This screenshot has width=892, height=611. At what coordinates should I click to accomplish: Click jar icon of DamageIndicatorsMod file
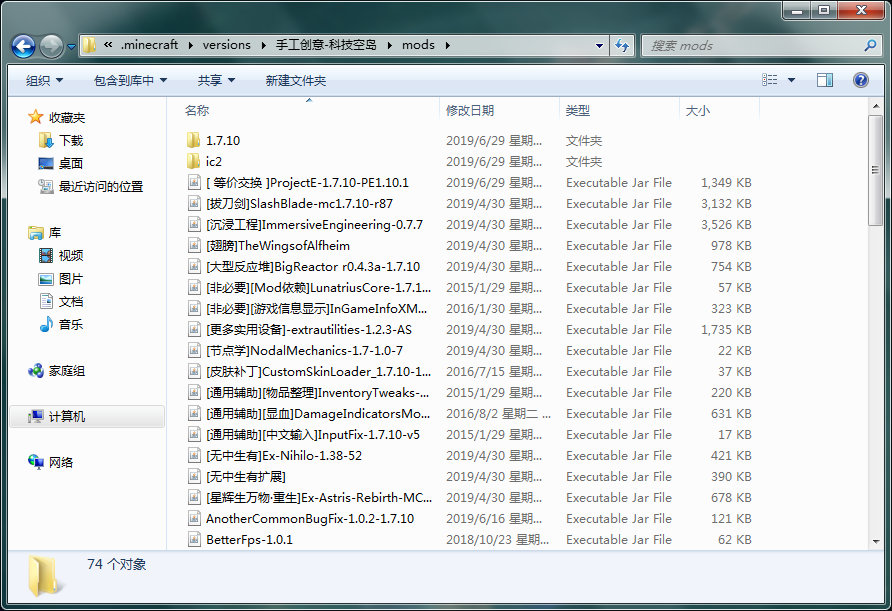[x=194, y=414]
